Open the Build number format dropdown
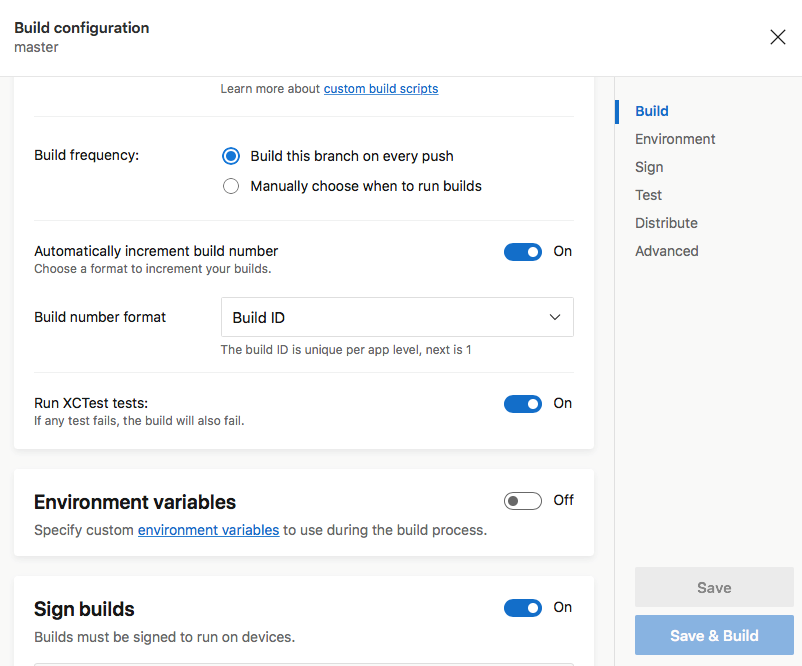 point(396,317)
